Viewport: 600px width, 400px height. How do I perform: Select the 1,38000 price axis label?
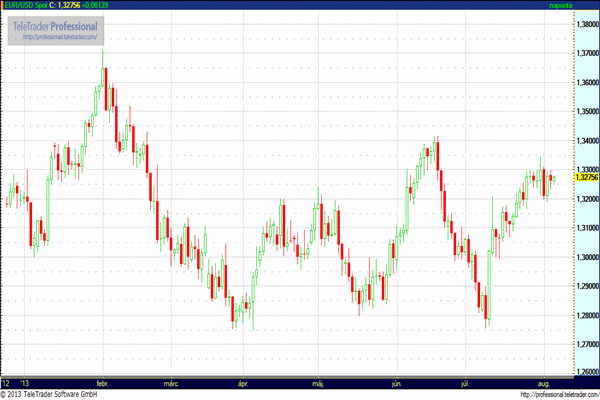(x=588, y=24)
